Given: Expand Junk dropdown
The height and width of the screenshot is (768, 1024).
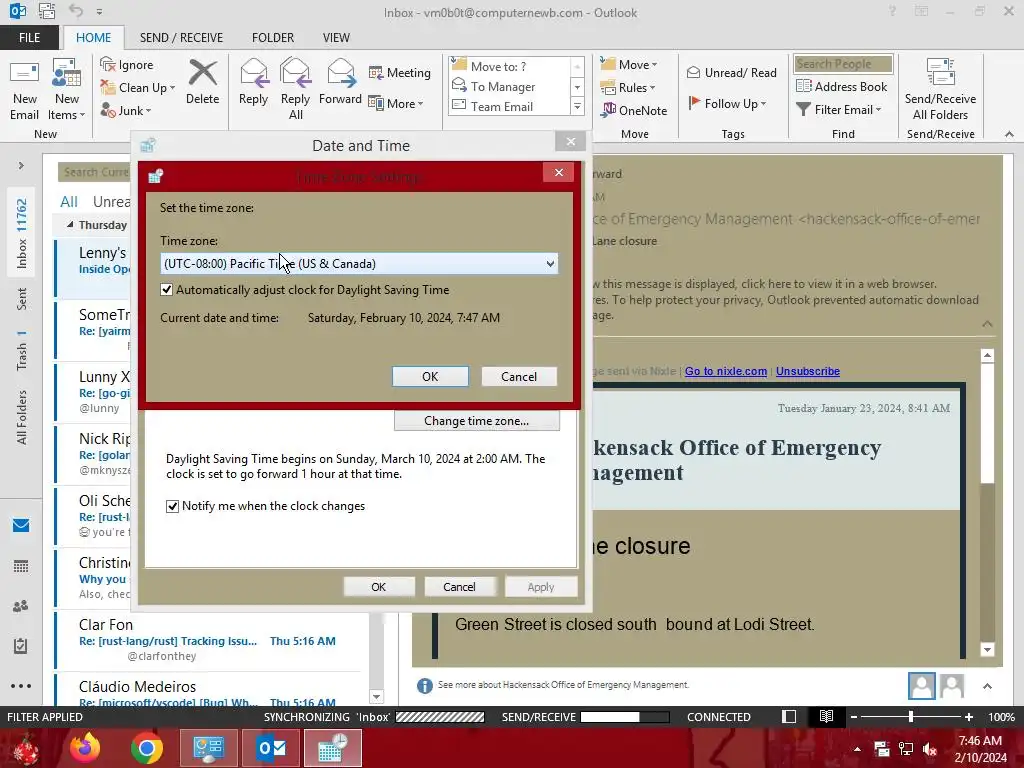Looking at the screenshot, I should click(148, 111).
